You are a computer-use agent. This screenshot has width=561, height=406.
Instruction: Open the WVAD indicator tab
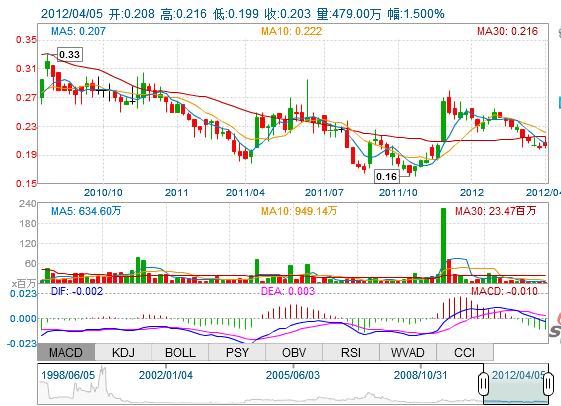(408, 352)
